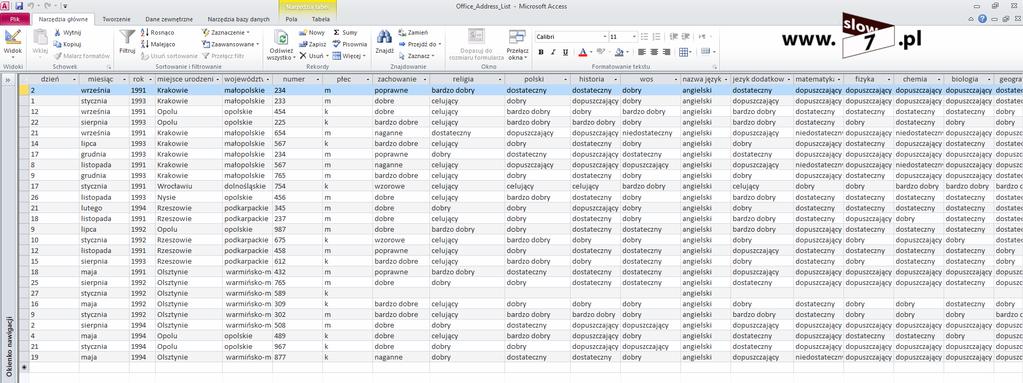Apply the red font color swatch

pos(583,52)
